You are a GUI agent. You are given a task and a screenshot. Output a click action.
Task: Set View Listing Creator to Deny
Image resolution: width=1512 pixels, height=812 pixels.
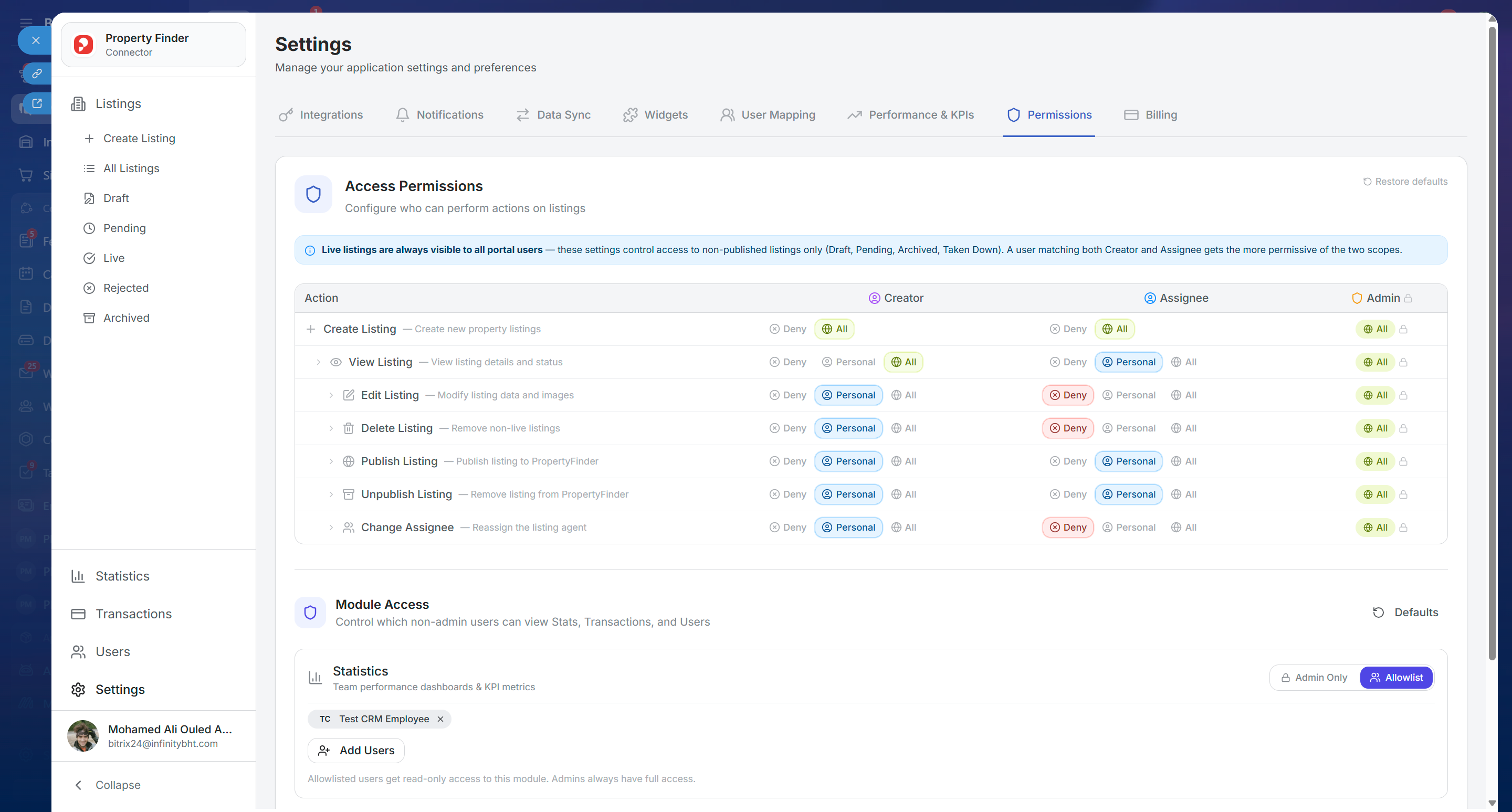point(787,362)
